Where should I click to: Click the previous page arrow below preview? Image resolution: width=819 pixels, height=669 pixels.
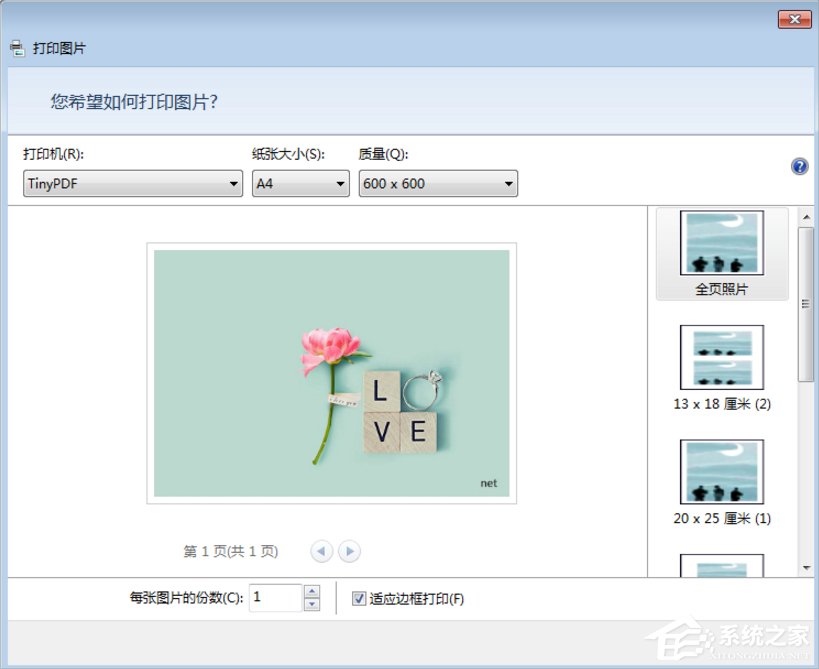pyautogui.click(x=322, y=551)
